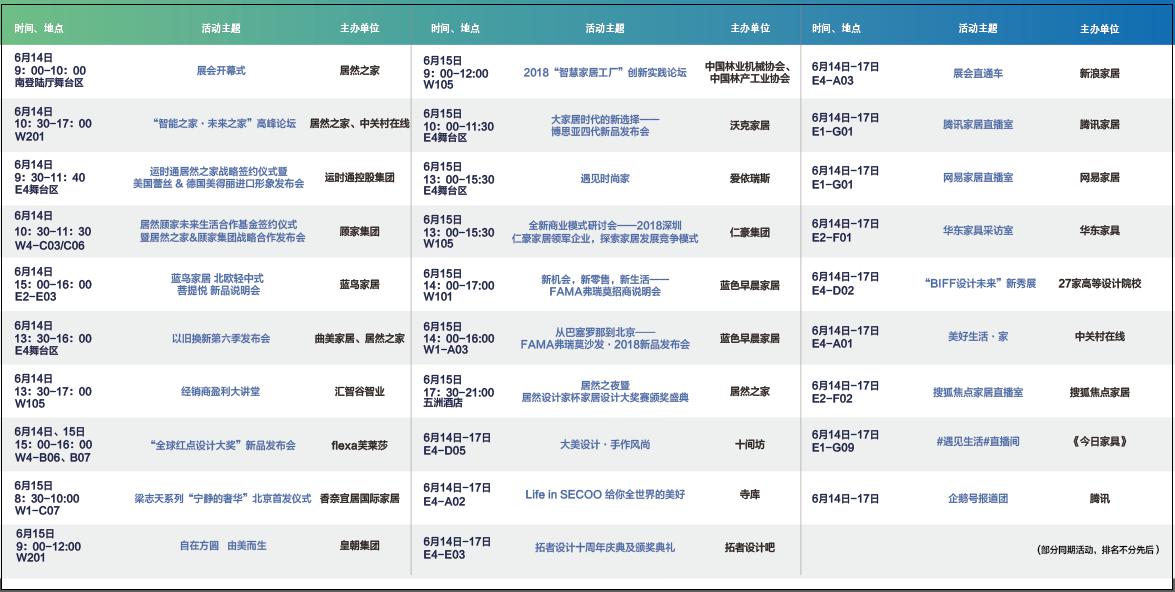The width and height of the screenshot is (1175, 592).
Task: Select the organizer 中关村在线 beside 美好生活·家
Action: pos(1099,337)
